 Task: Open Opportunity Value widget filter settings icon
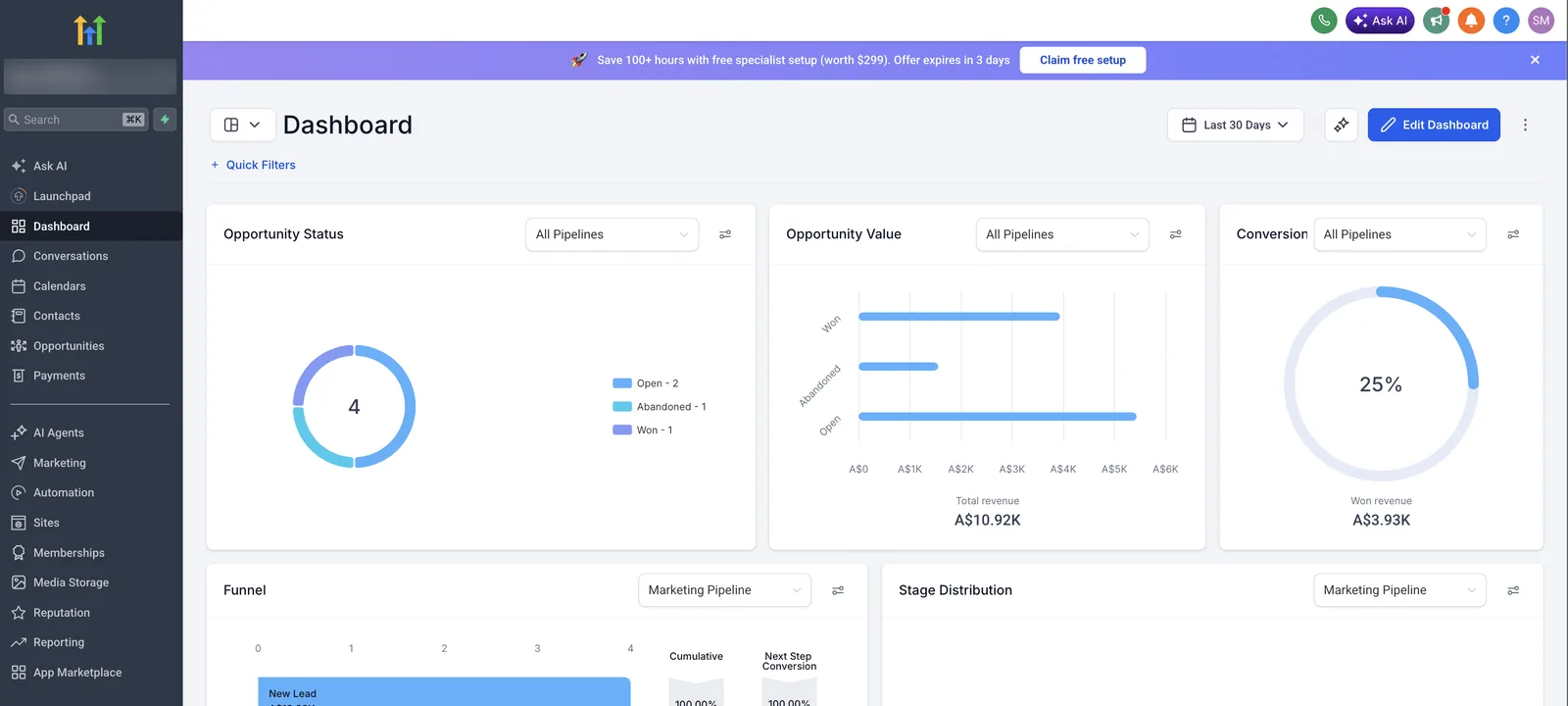(1175, 234)
